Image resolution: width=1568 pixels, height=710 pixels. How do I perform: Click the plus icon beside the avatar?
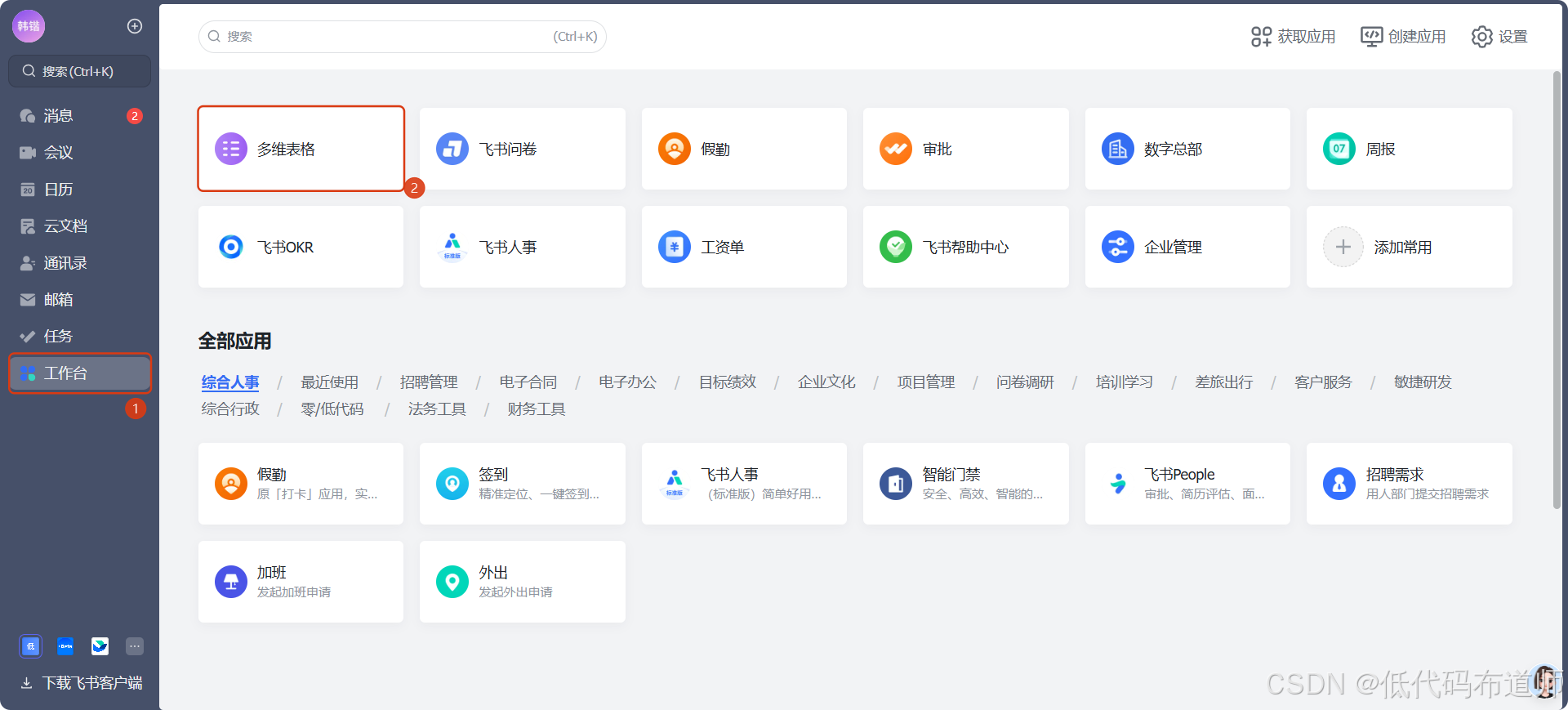(x=135, y=26)
